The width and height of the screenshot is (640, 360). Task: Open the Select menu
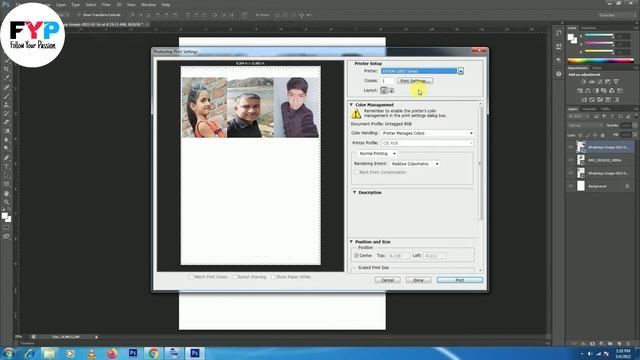[x=91, y=4]
